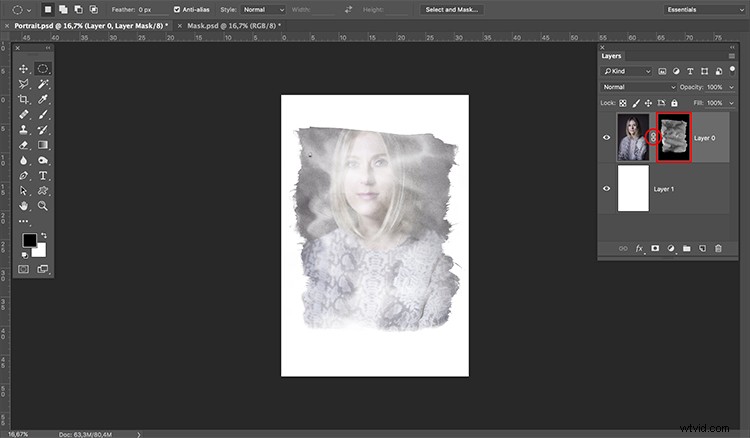Select the Eraser tool
The image size is (750, 438).
click(23, 145)
